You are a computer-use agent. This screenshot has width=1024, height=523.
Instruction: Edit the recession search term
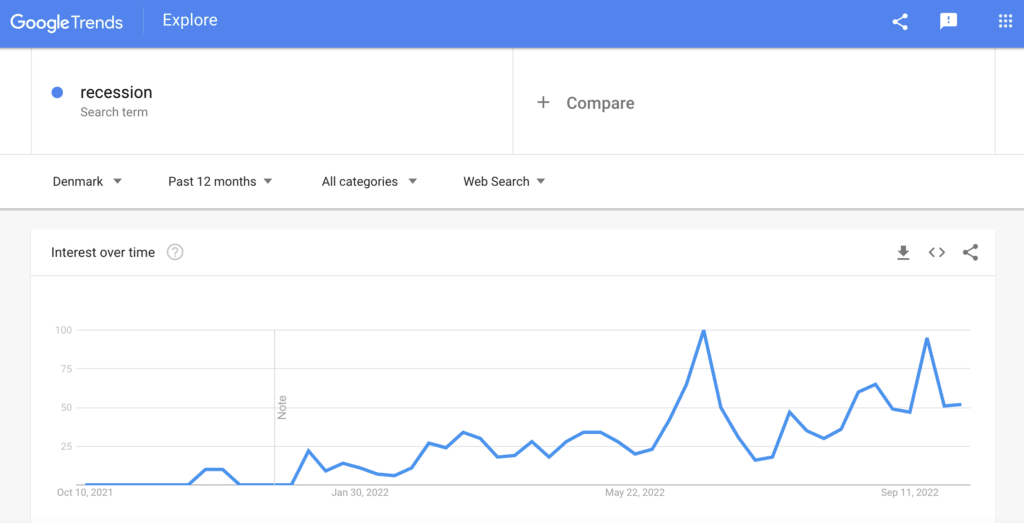pos(116,93)
